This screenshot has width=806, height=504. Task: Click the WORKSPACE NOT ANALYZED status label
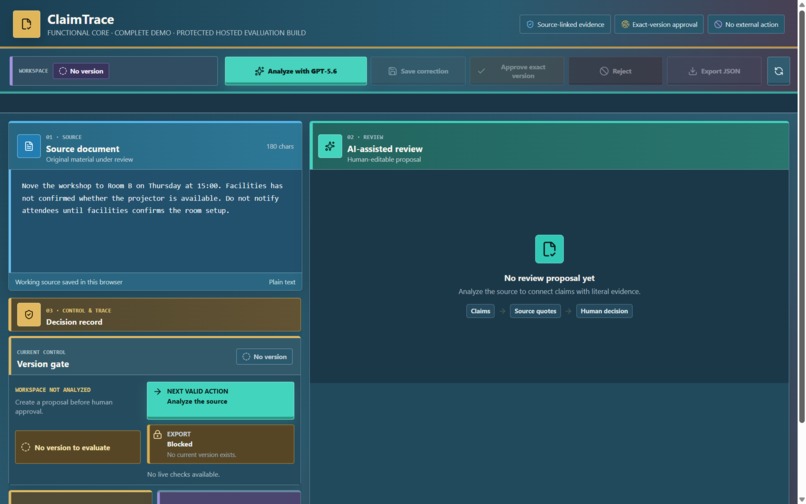click(x=52, y=390)
